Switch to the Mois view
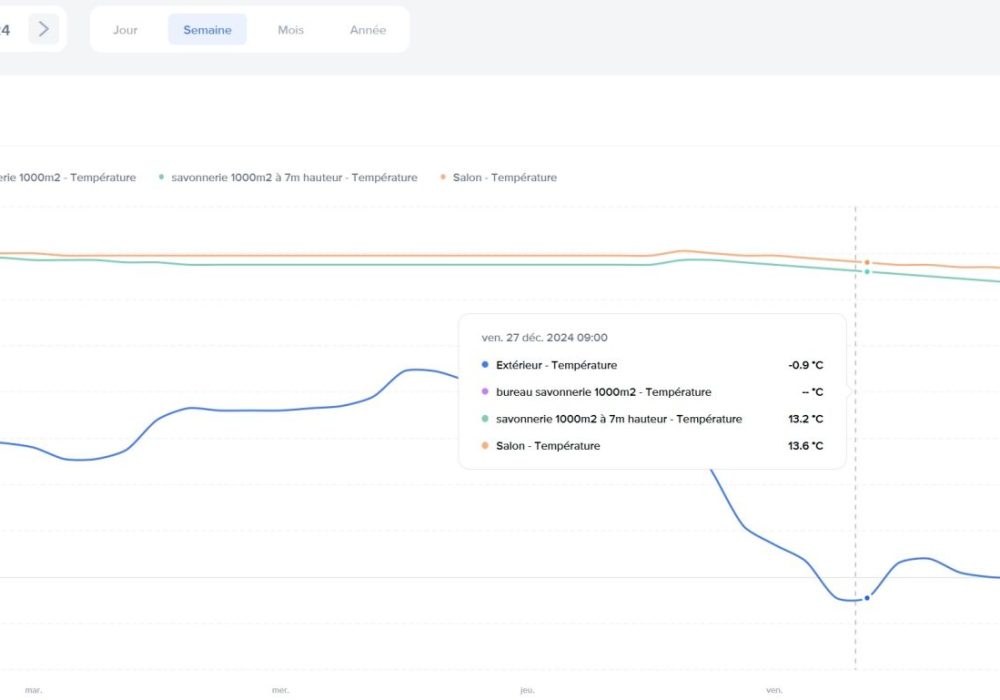The image size is (1000, 700). 291,30
